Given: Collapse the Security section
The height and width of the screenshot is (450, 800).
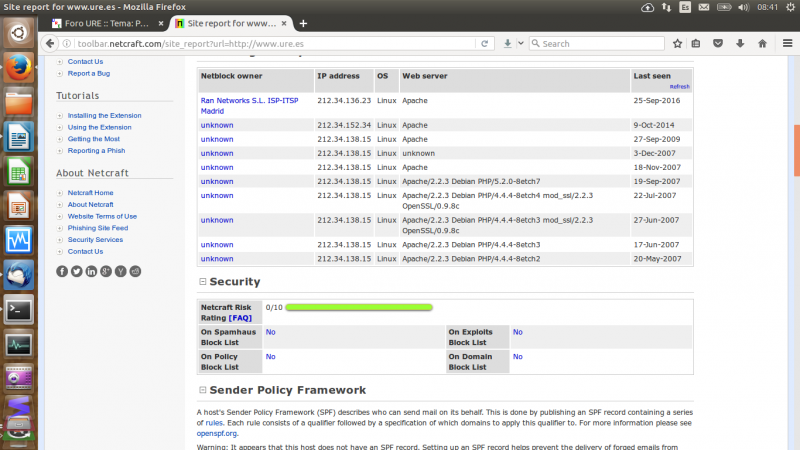Looking at the screenshot, I should pyautogui.click(x=203, y=282).
